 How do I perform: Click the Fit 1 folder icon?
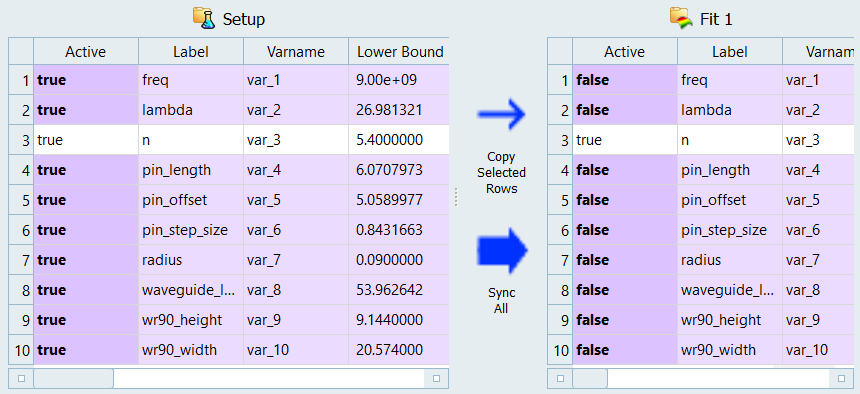tap(681, 18)
